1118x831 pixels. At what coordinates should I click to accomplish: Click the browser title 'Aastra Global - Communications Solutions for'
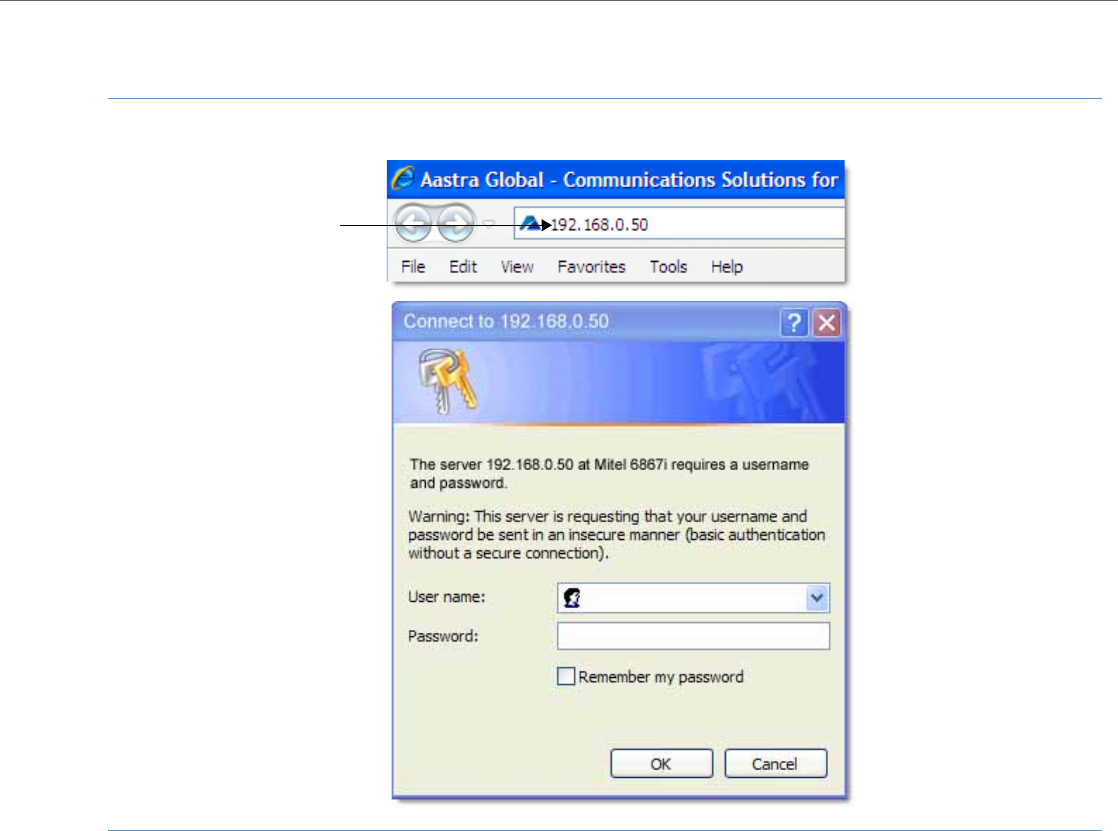629,180
